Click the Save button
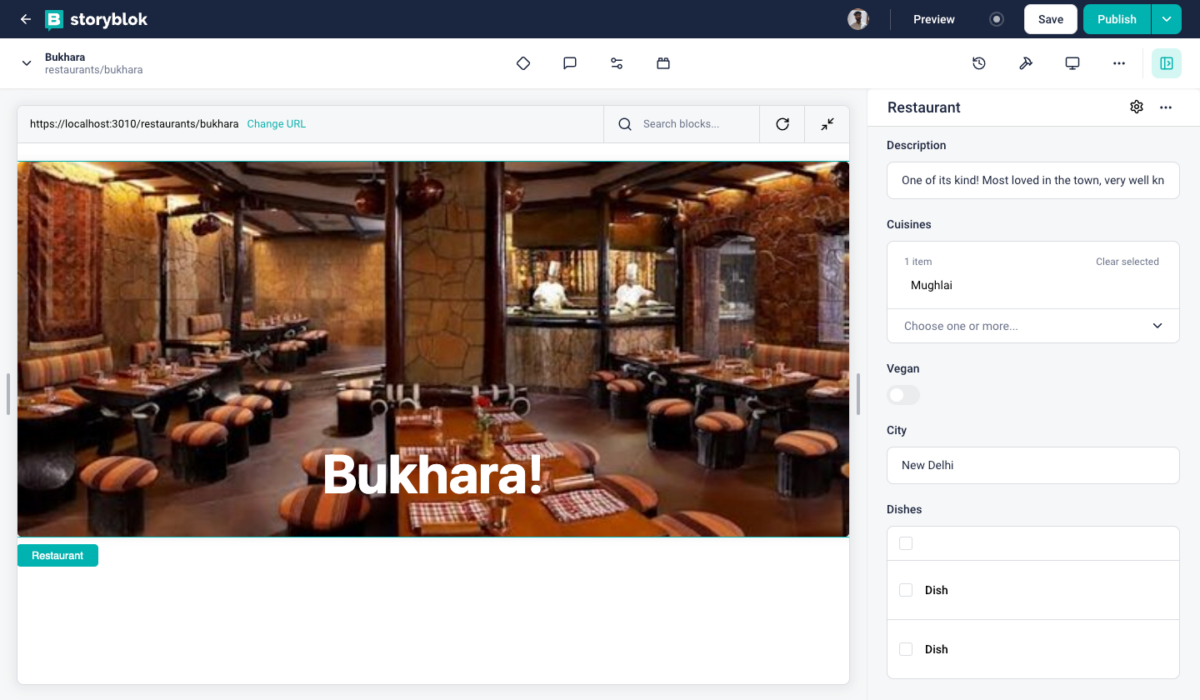The image size is (1200, 700). click(1050, 19)
